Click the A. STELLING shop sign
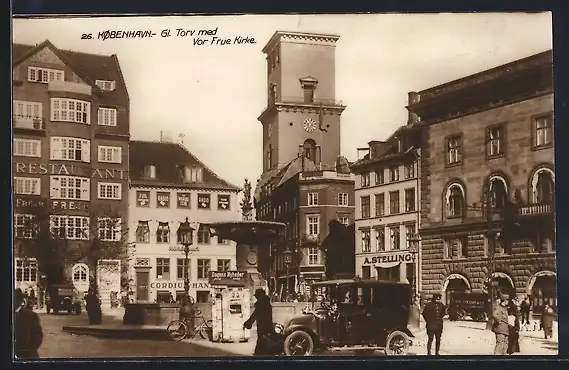The height and width of the screenshot is (370, 569). 388,259
